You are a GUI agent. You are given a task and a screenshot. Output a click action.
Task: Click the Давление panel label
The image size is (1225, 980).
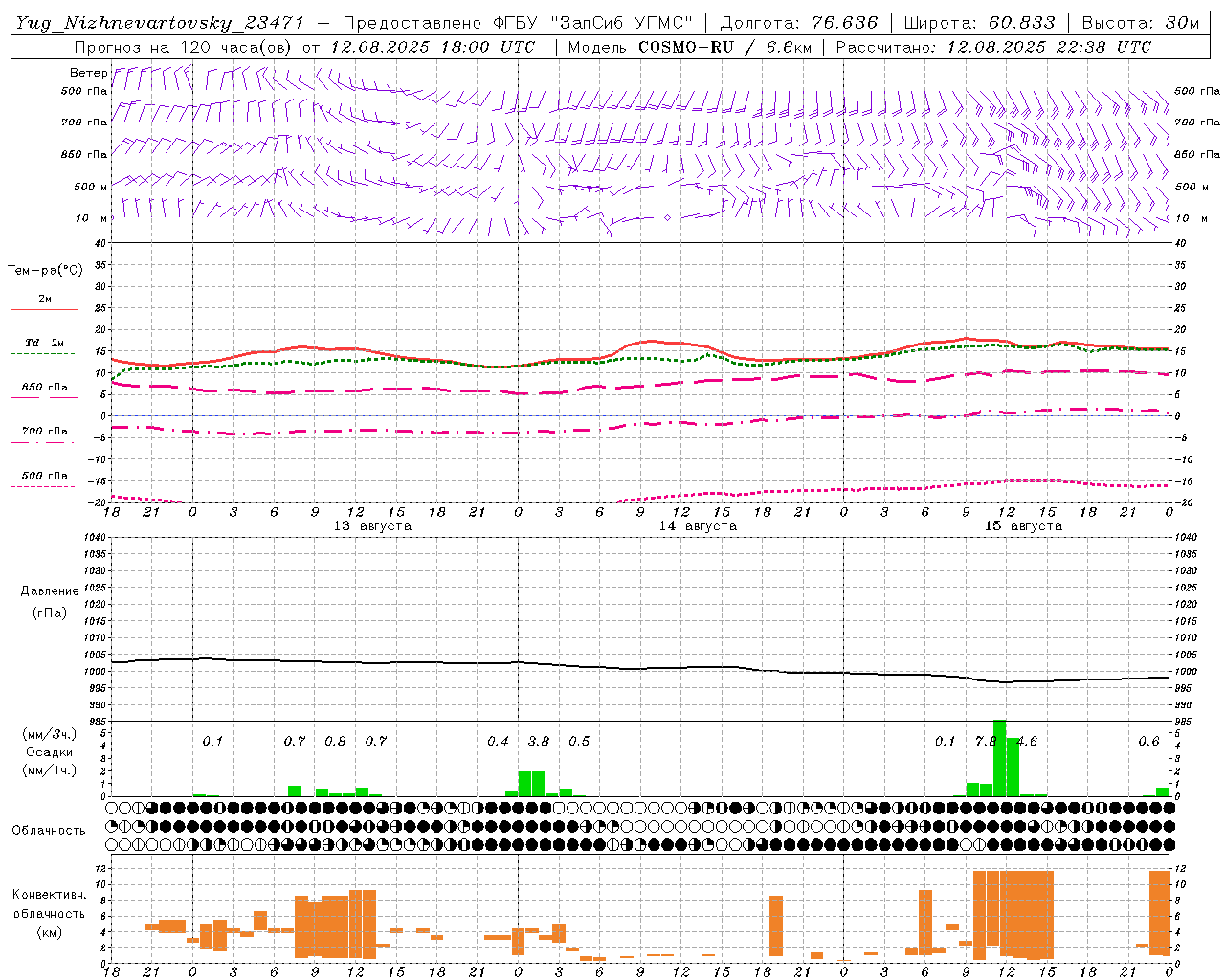50,591
